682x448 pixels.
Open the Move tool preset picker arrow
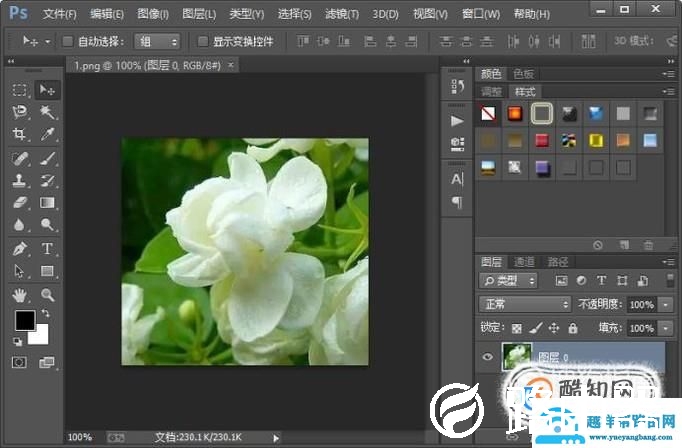48,42
